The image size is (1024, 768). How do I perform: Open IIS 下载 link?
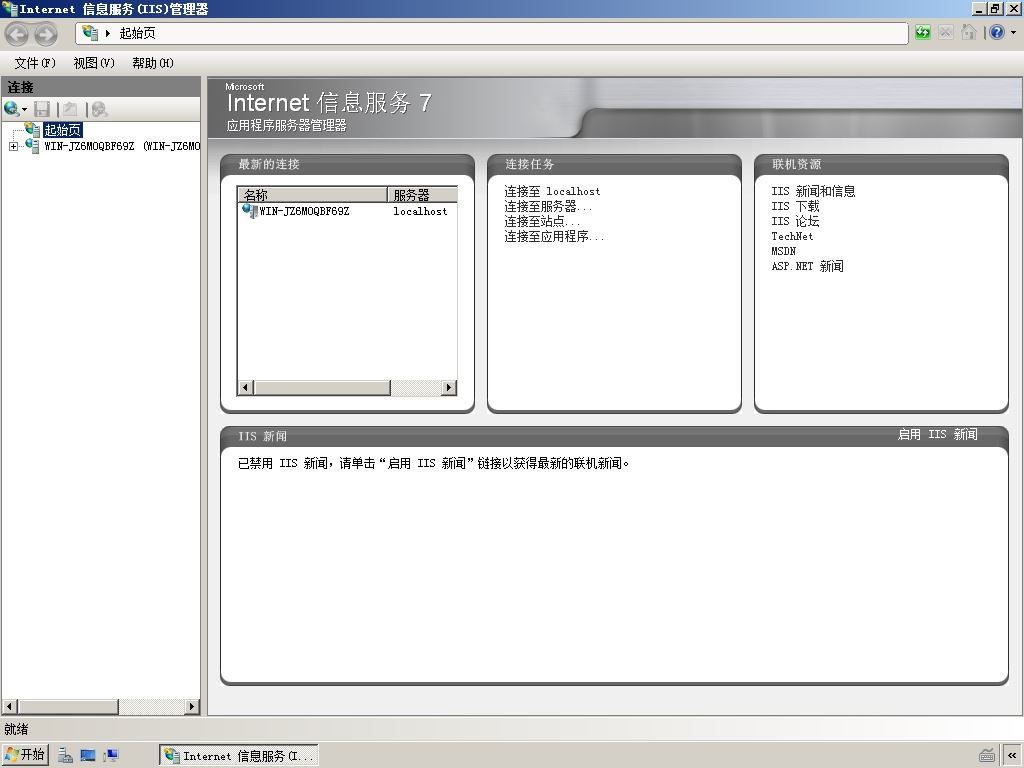795,206
